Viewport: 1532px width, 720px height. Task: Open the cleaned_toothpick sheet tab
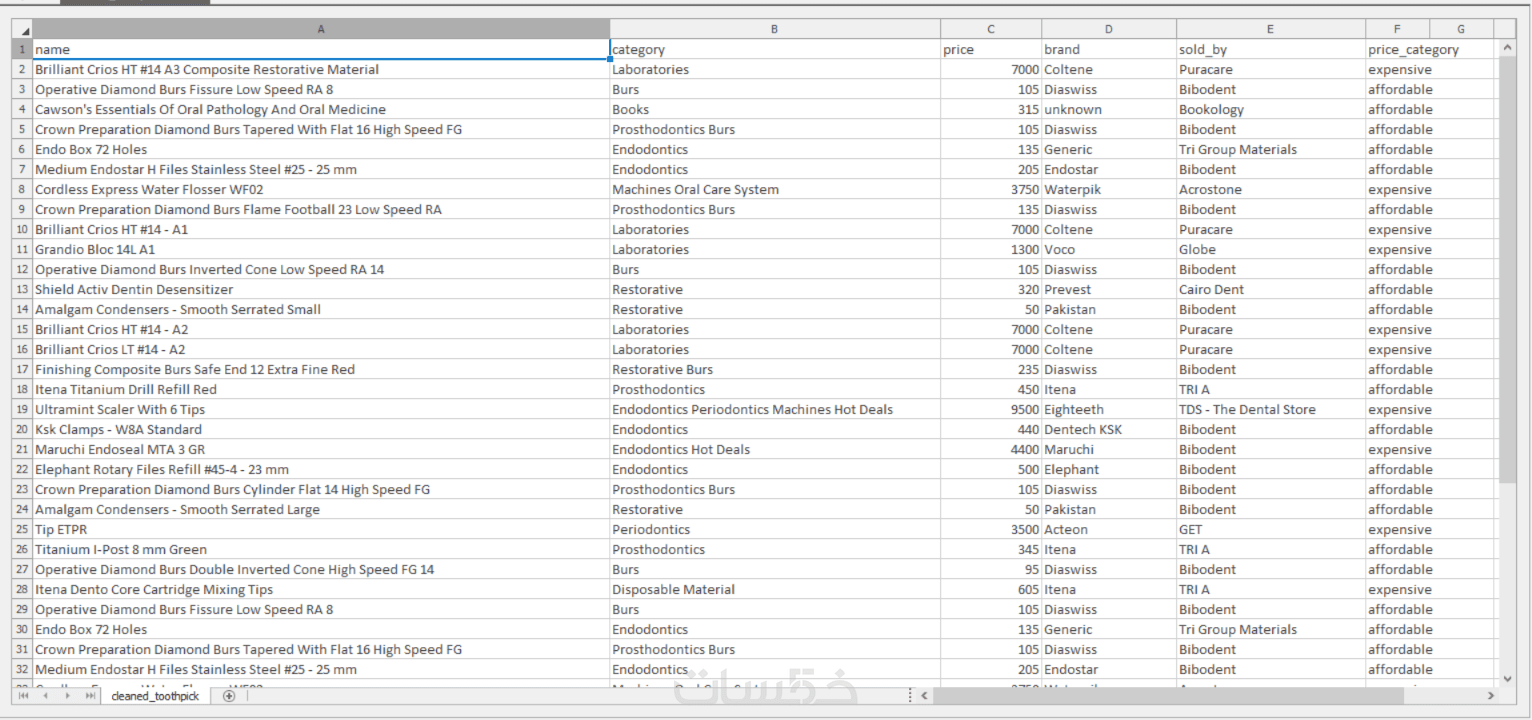(x=155, y=696)
